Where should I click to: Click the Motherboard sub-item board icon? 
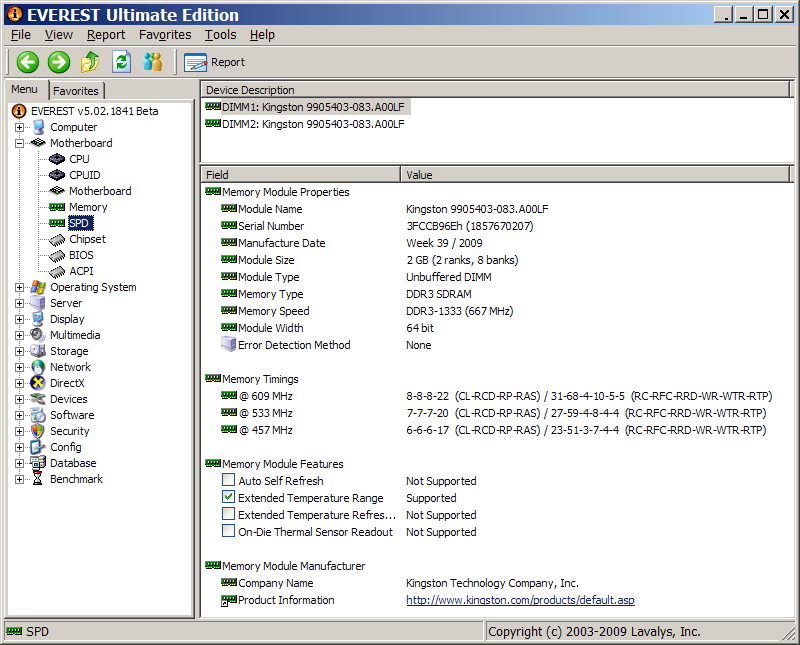(57, 191)
